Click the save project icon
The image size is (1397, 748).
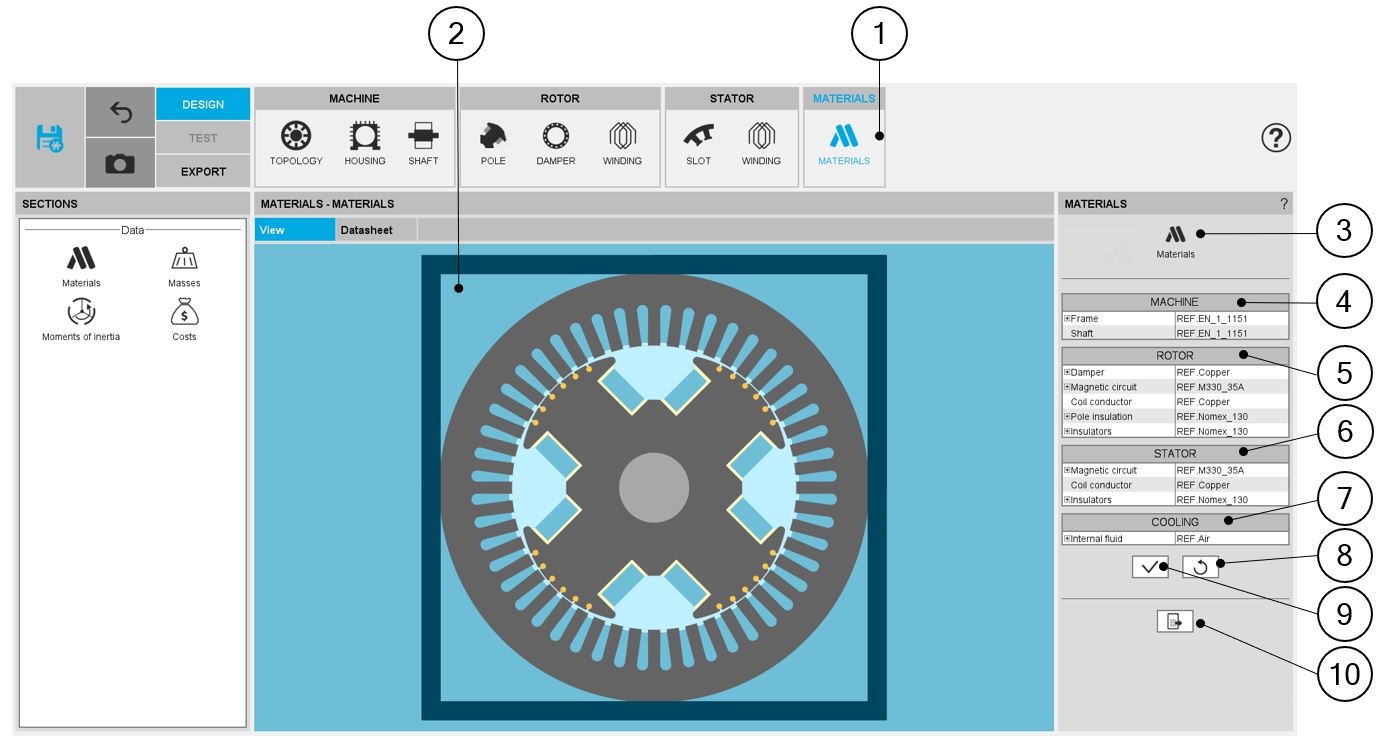[x=50, y=138]
